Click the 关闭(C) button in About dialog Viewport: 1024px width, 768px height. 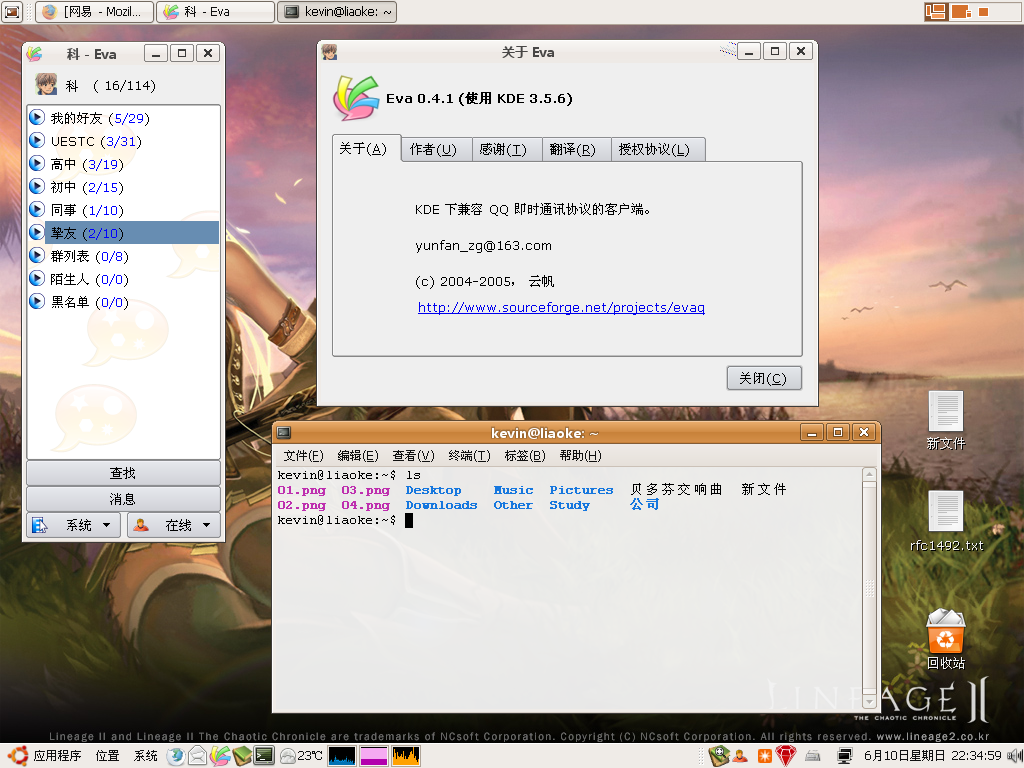click(764, 378)
